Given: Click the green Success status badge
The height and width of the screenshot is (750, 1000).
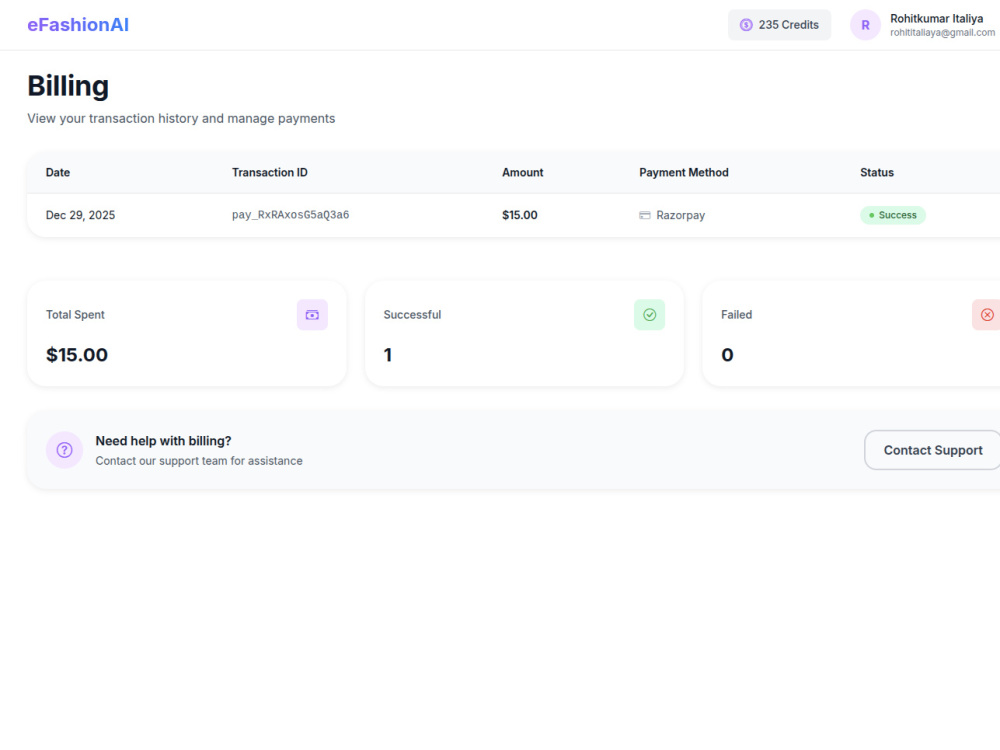Looking at the screenshot, I should pos(893,215).
